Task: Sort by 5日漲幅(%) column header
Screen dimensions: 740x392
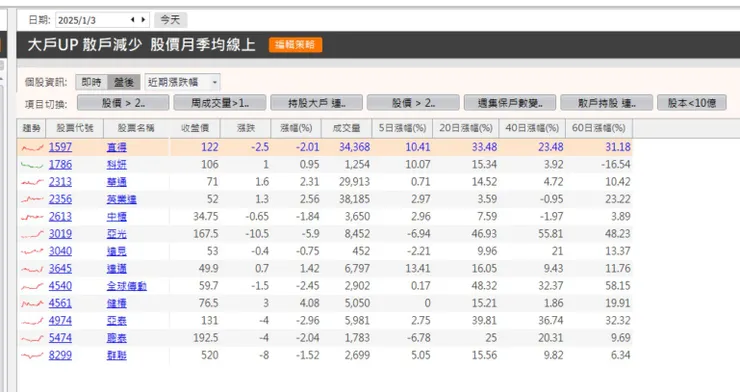Action: click(x=402, y=128)
